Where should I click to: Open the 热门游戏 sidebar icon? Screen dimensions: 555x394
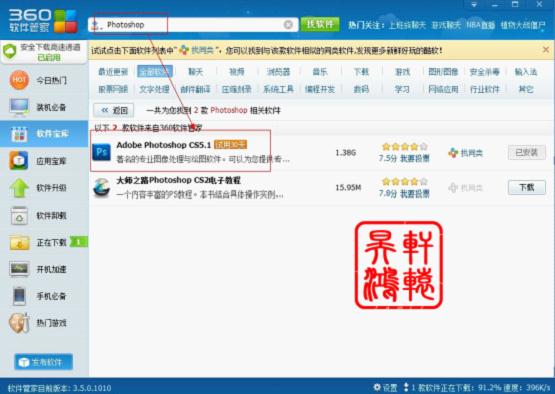19,322
